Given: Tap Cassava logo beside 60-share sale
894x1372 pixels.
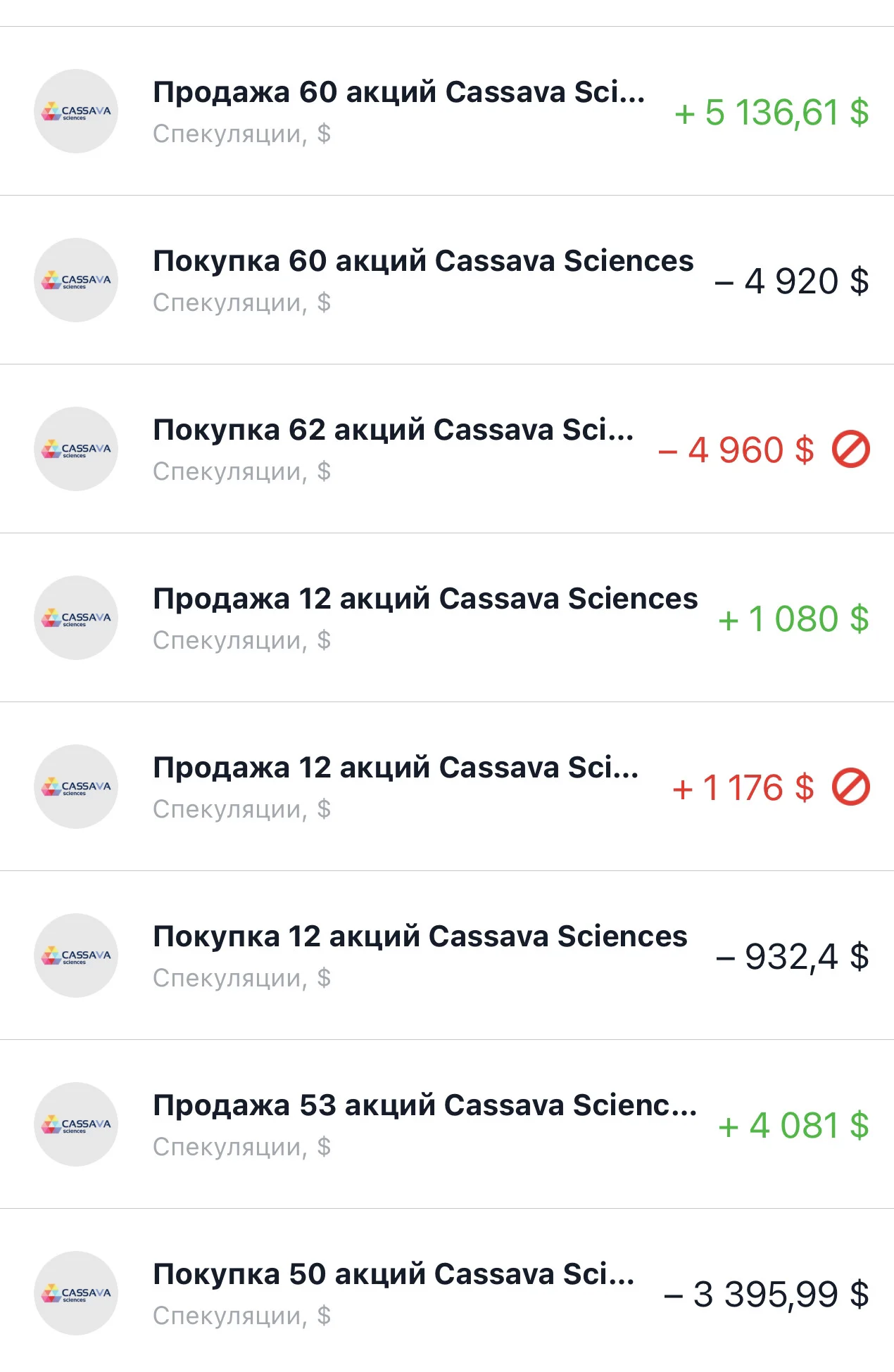Looking at the screenshot, I should pyautogui.click(x=76, y=111).
